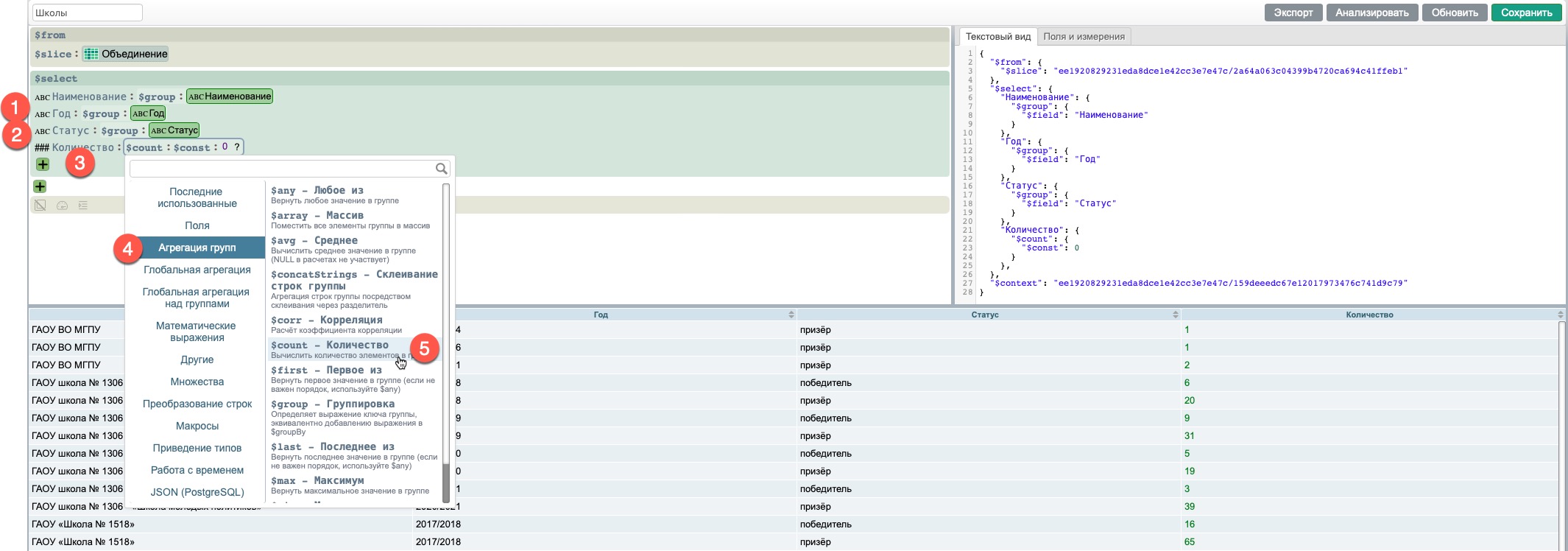Screen dimensions: 1568x551
Task: Click the crossed-square icon in bottom toolbar
Action: (40, 206)
